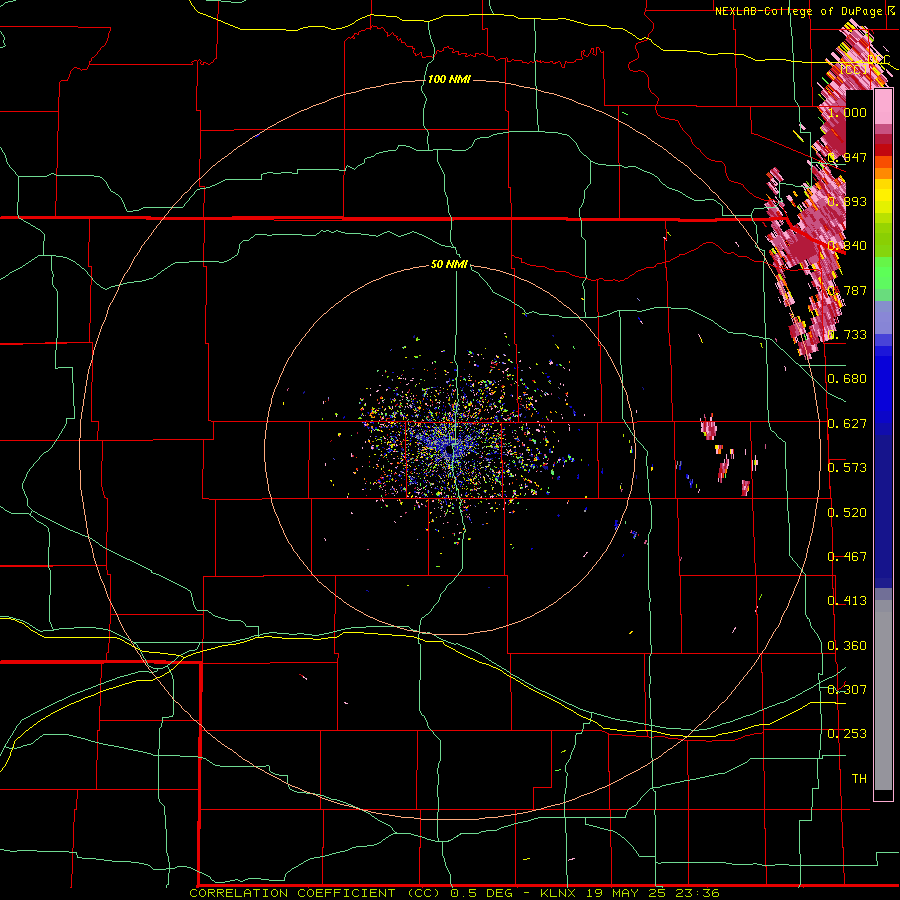
Task: Select the 0.360 value on the color scale
Action: tap(847, 646)
